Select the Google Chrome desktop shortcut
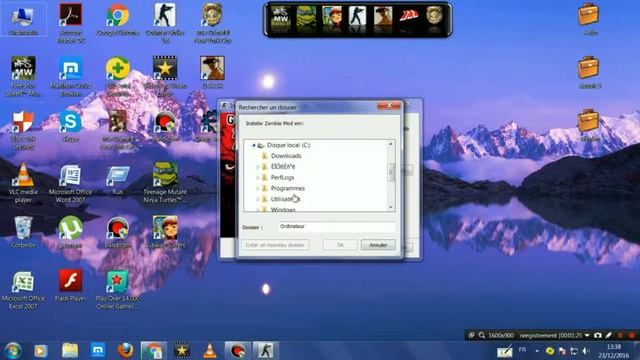640x360 pixels. click(118, 19)
